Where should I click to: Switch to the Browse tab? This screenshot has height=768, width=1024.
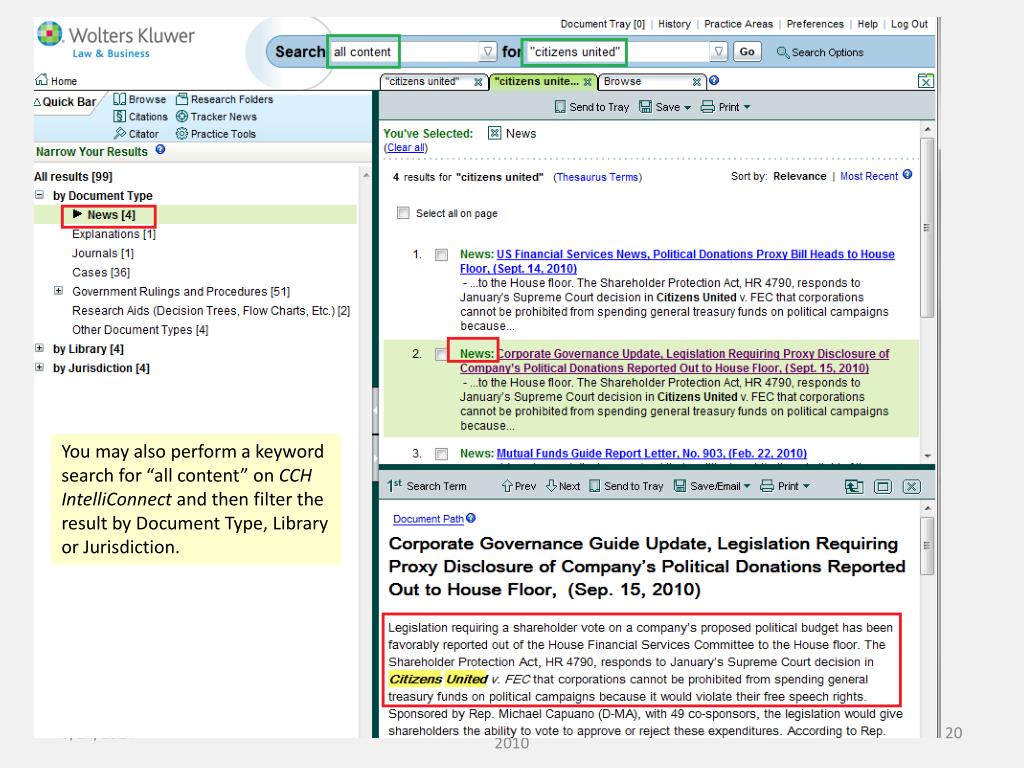coord(622,82)
